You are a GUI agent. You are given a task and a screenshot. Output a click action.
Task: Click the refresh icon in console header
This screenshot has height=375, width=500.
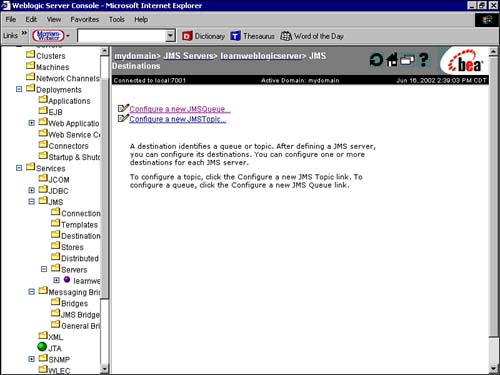[x=377, y=60]
